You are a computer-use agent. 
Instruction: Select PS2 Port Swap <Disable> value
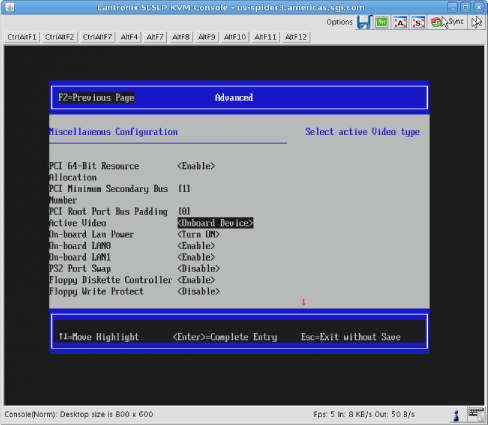click(x=199, y=269)
